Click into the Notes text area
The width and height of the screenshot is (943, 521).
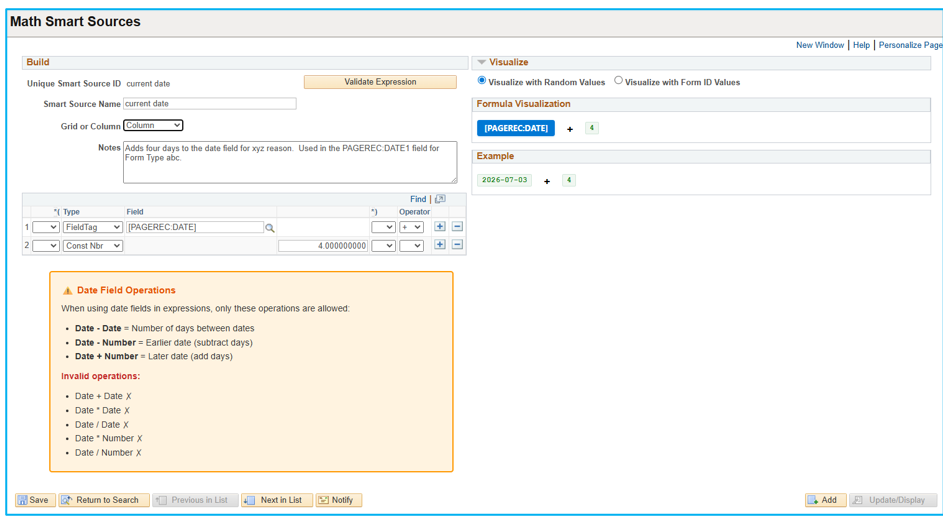[x=290, y=162]
